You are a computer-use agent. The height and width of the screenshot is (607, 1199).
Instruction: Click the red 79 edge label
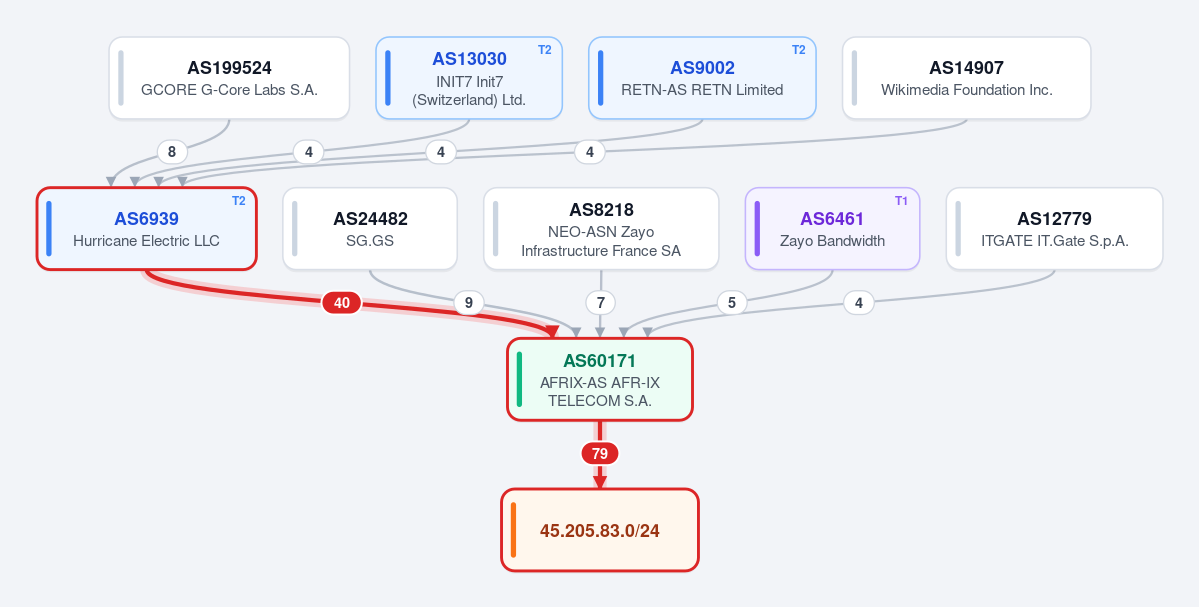[x=600, y=454]
